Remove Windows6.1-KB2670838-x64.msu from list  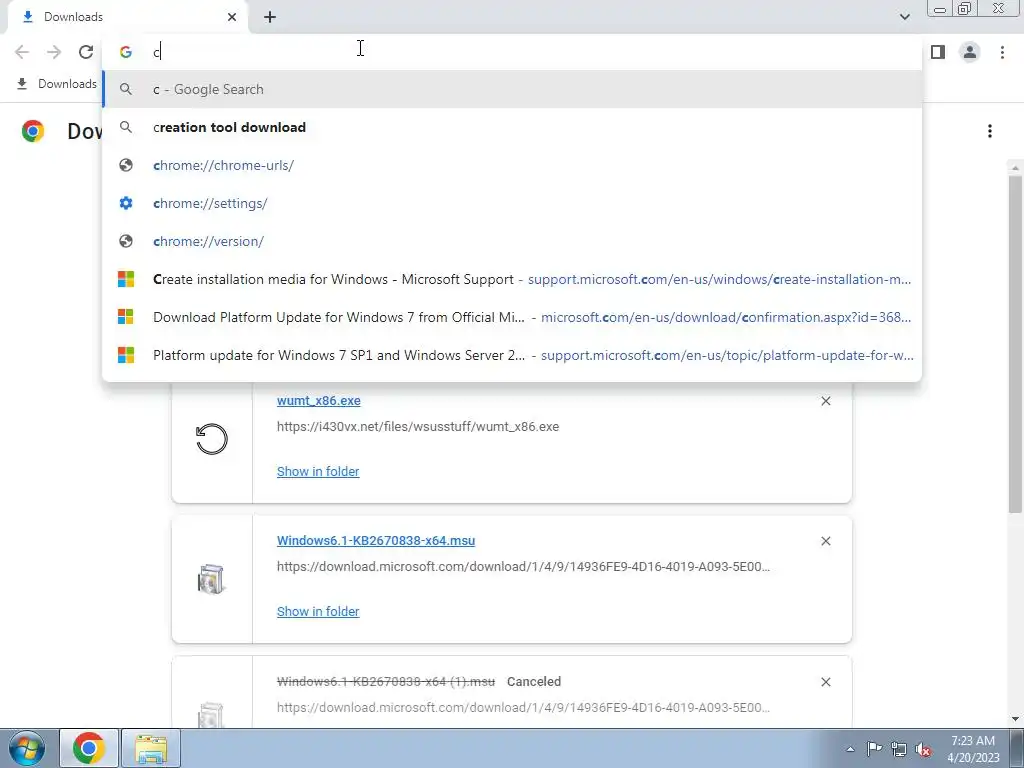point(825,541)
